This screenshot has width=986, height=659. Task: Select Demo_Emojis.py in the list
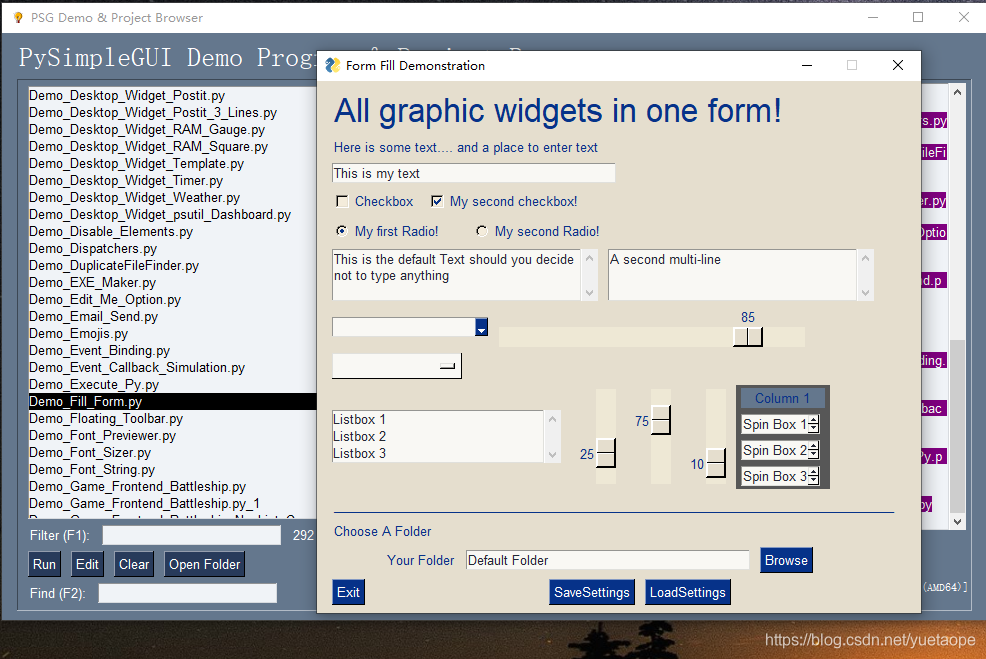coord(172,333)
